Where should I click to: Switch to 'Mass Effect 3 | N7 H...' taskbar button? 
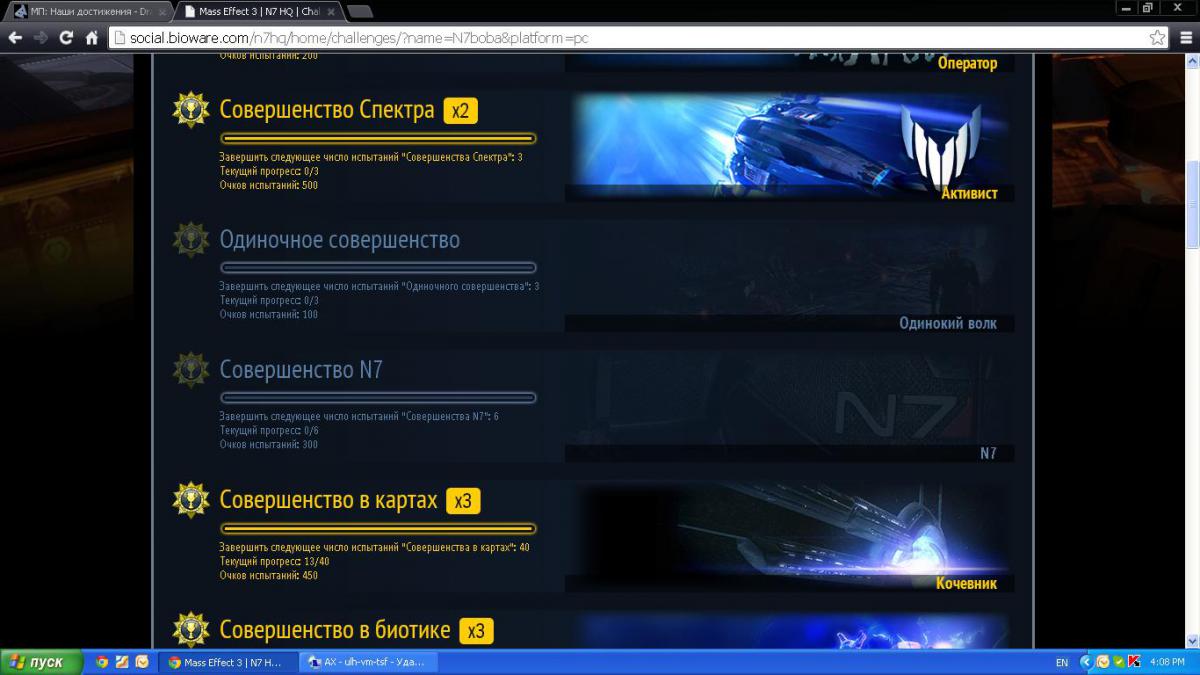[228, 662]
